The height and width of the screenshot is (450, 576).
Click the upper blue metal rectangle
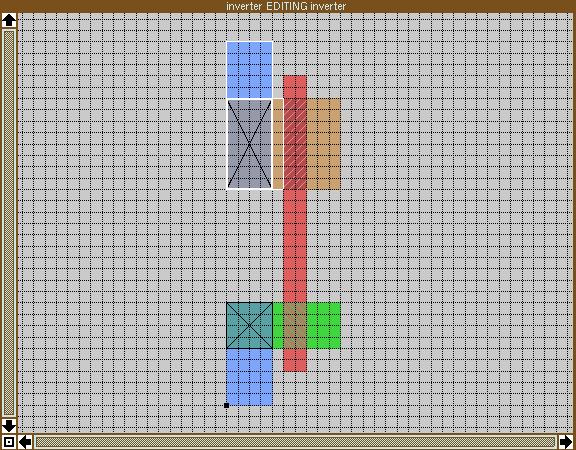(249, 70)
